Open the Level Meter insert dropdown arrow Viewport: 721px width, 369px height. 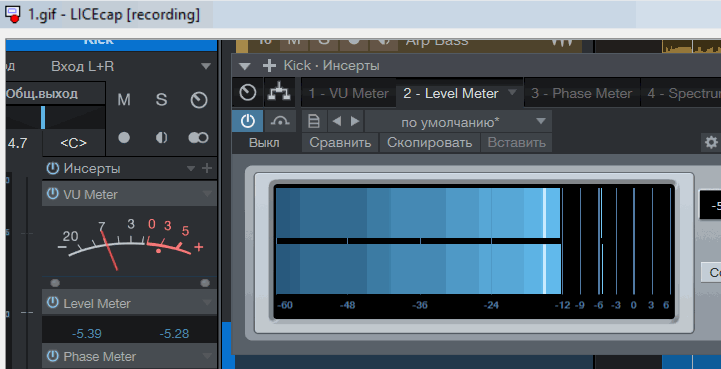207,303
